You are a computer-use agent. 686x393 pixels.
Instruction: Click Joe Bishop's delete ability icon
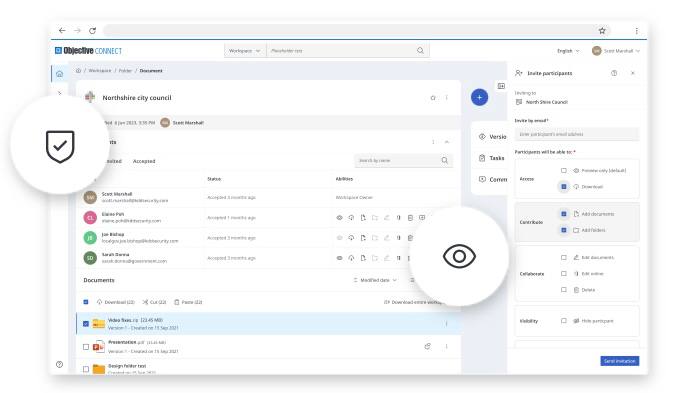click(410, 238)
